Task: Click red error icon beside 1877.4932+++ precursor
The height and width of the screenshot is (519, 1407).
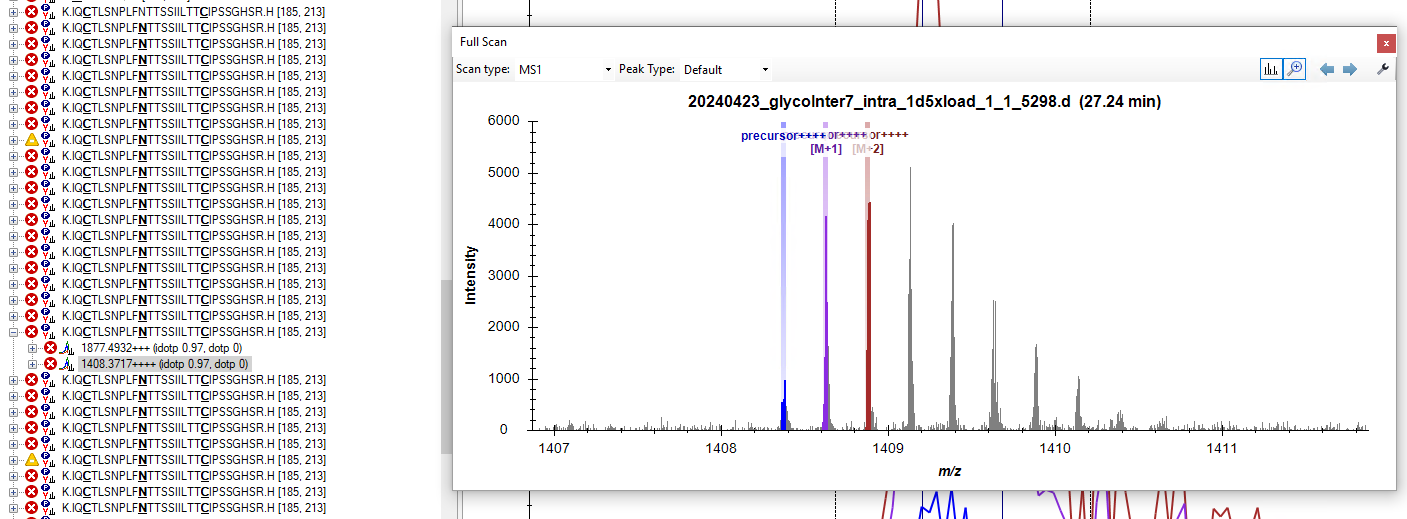Action: 50,348
